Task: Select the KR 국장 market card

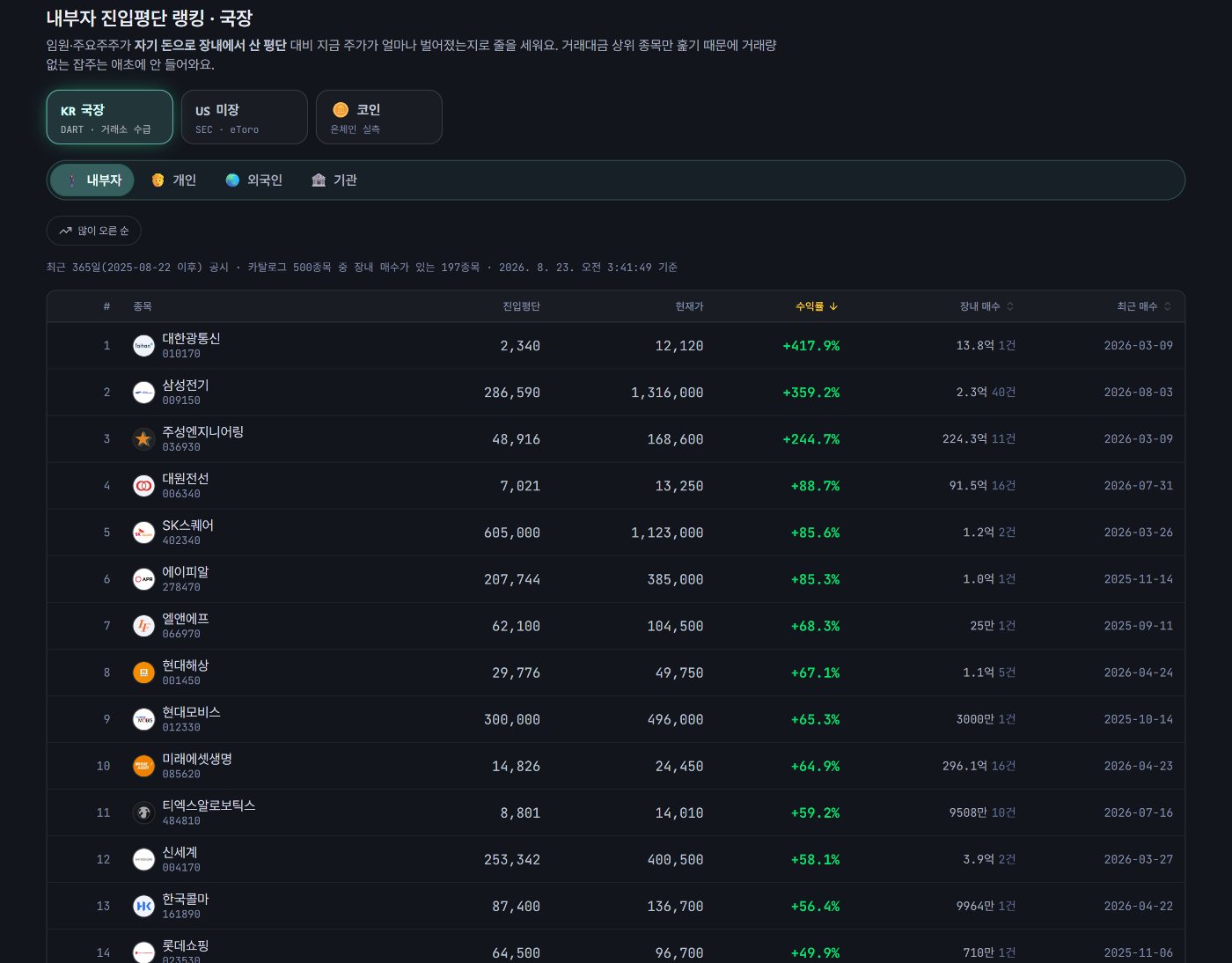Action: tap(110, 117)
